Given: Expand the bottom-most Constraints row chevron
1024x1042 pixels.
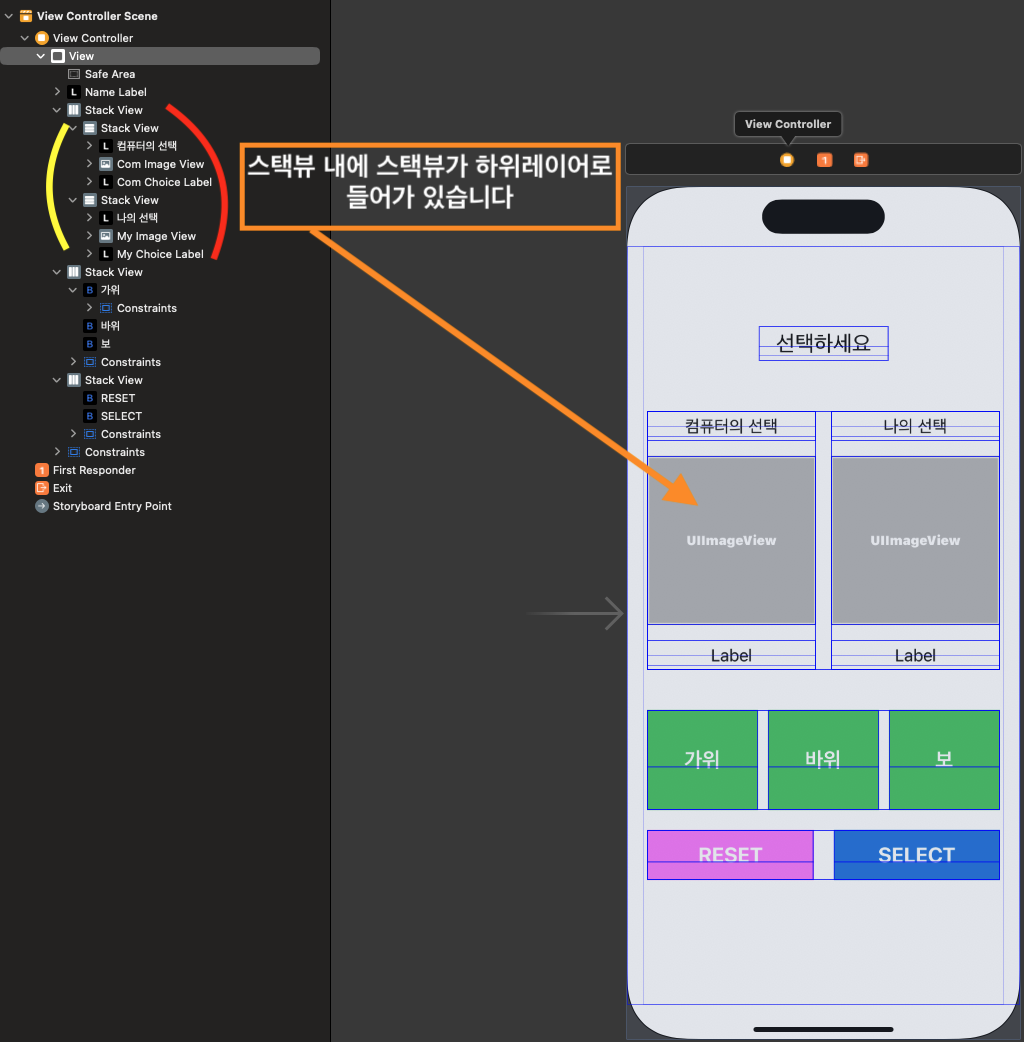Looking at the screenshot, I should click(57, 452).
